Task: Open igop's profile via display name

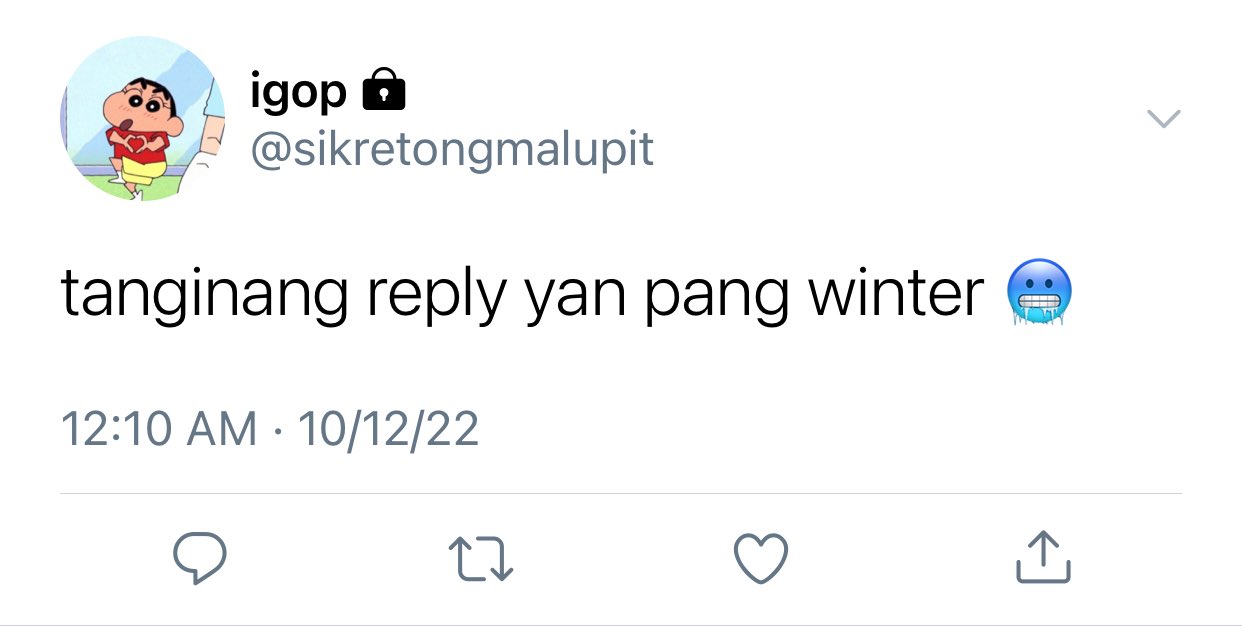Action: [x=299, y=93]
